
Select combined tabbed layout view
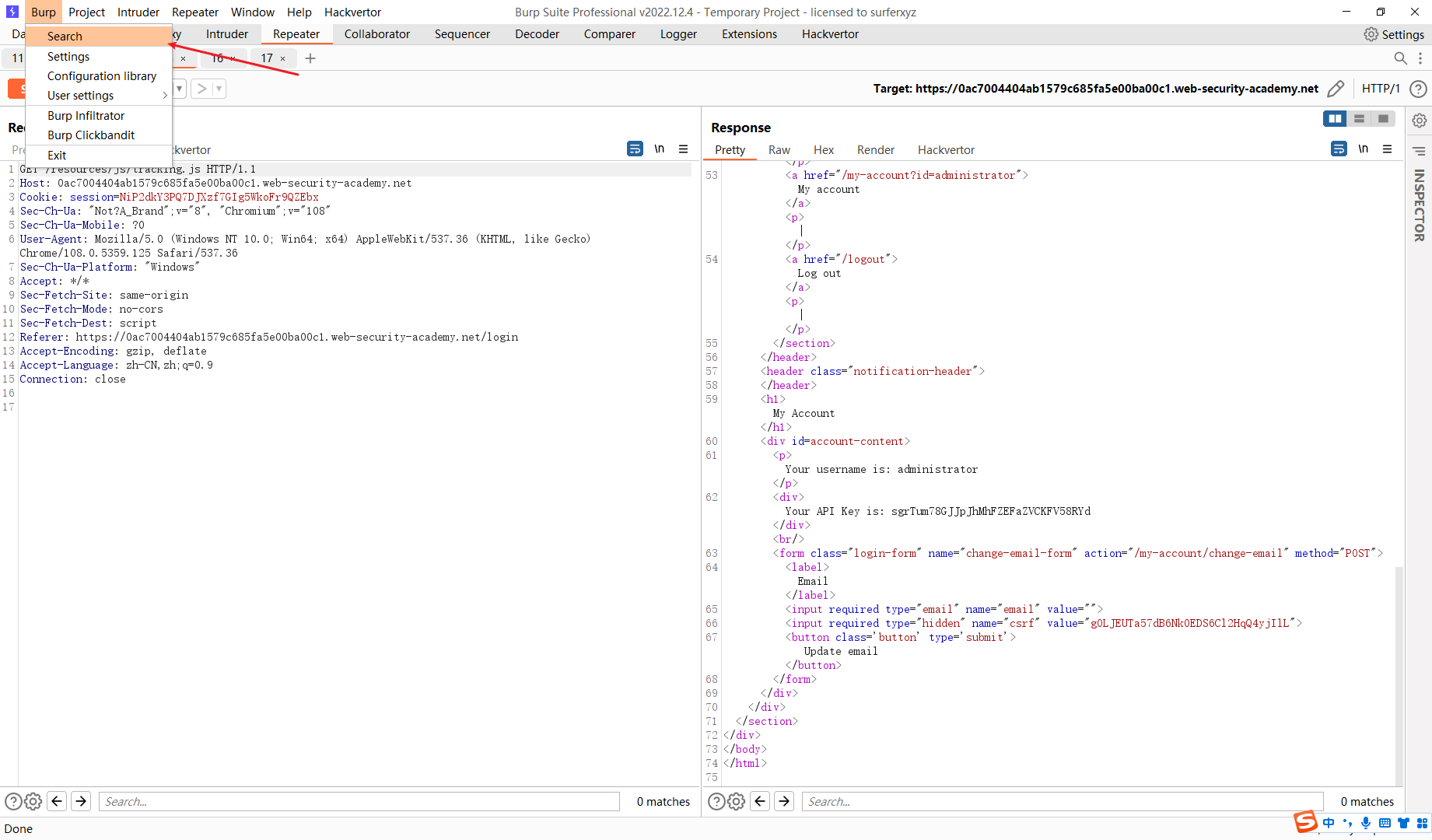pos(1383,118)
